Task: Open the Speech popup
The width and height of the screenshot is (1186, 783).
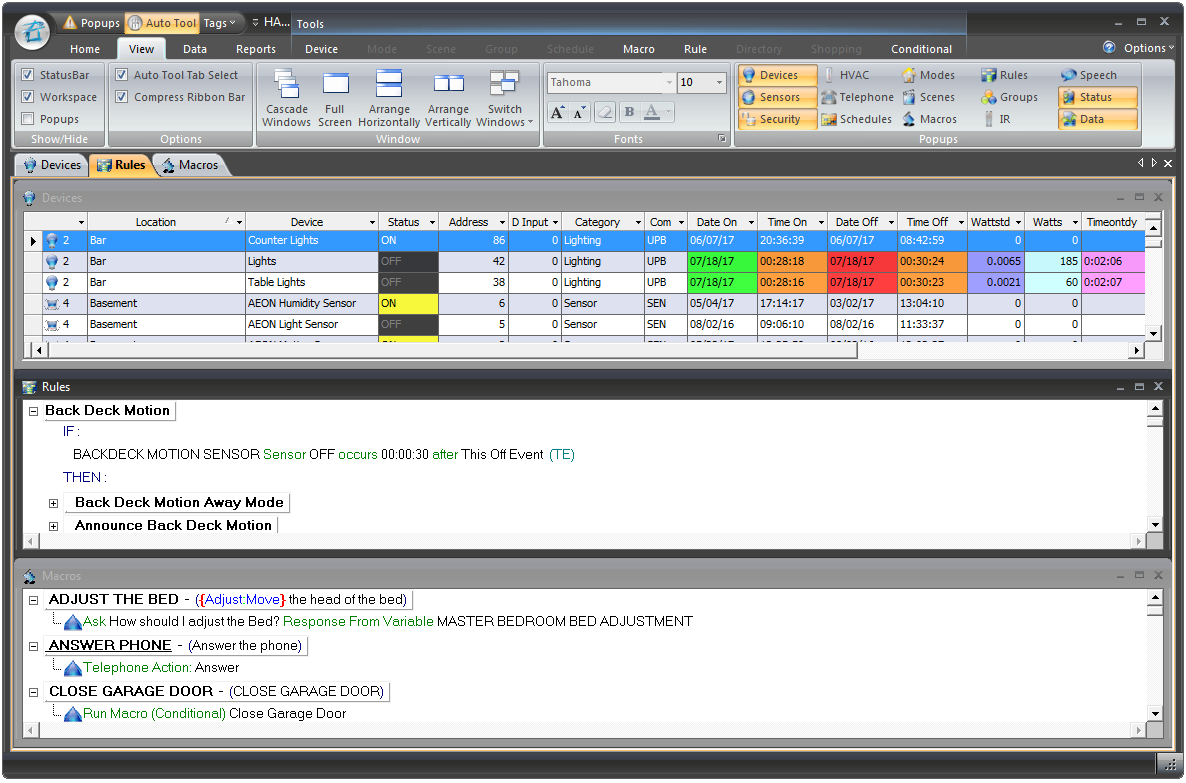Action: tap(1088, 75)
